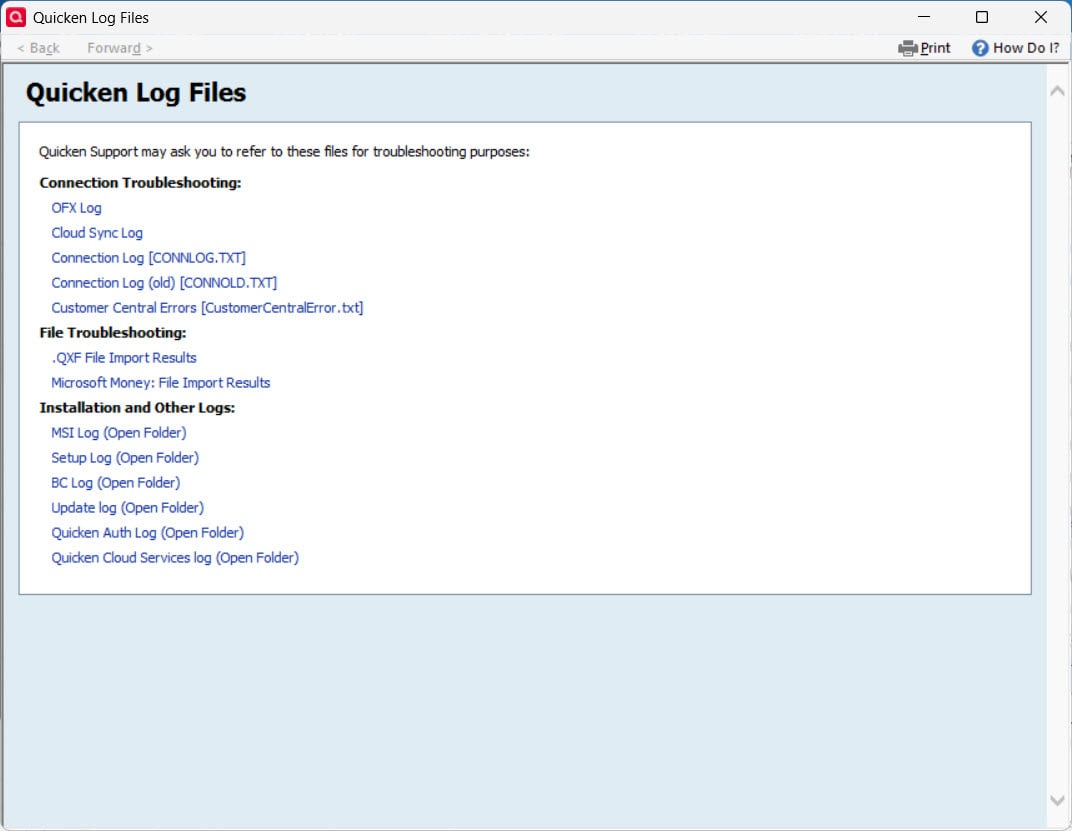This screenshot has height=831, width=1072.
Task: Open the Quicken Auth Log folder link
Action: coord(148,533)
